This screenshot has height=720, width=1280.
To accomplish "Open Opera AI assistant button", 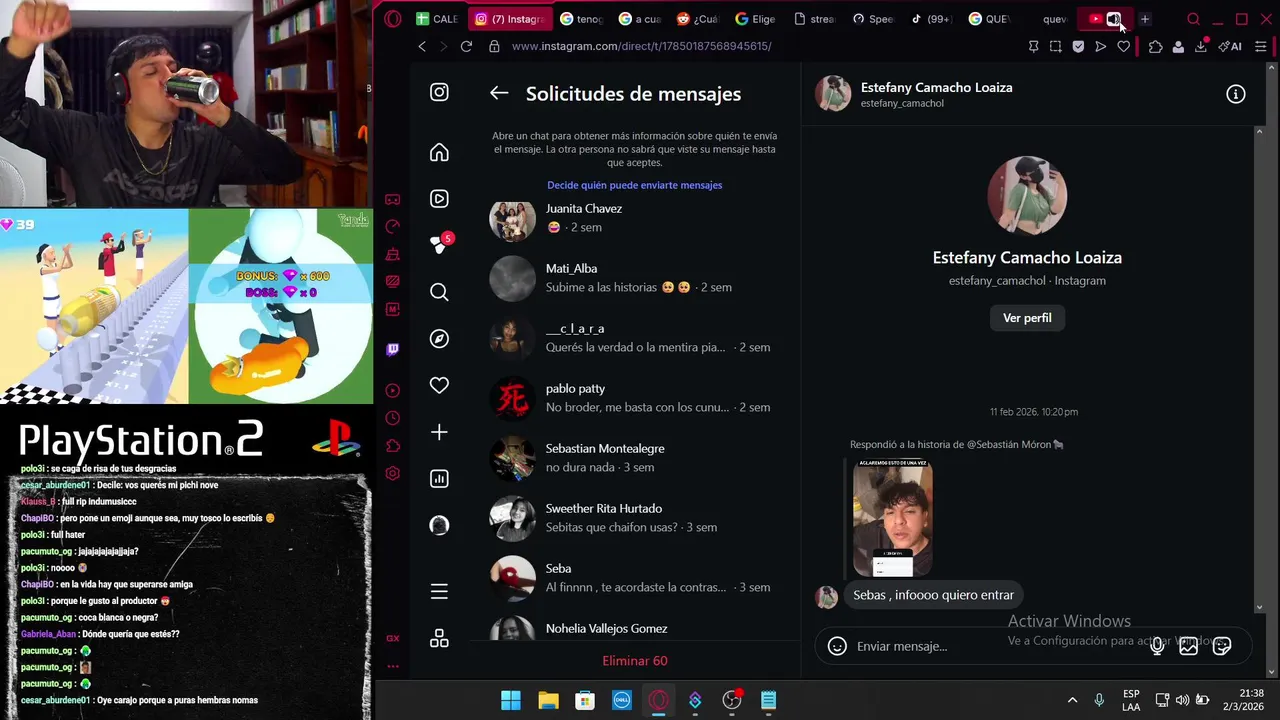I will click(x=1230, y=46).
